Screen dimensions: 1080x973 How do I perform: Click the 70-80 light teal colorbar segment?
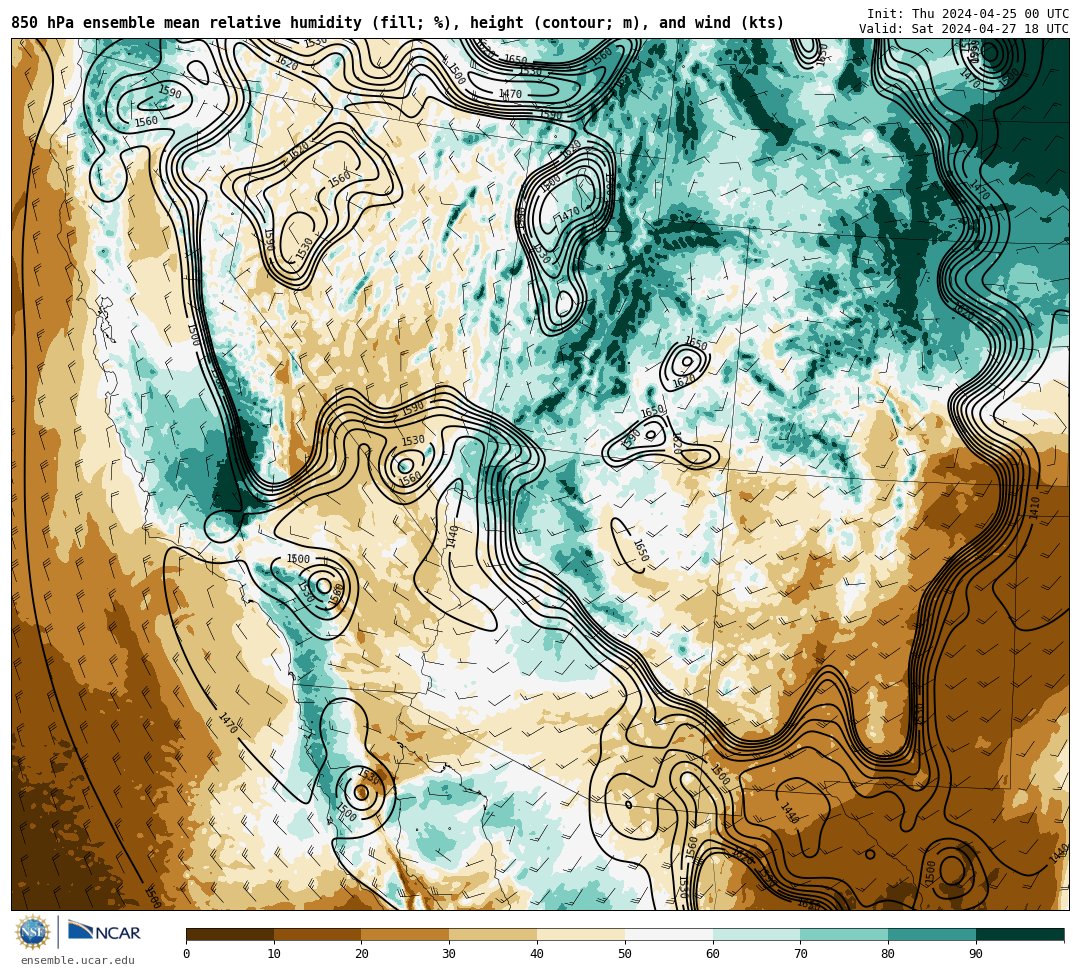point(844,934)
